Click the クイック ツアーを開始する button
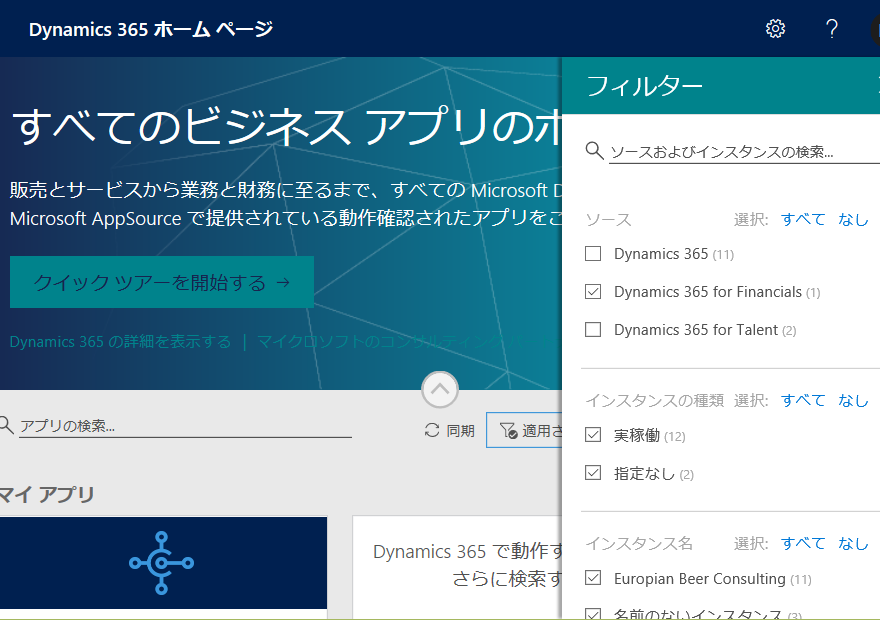880x620 pixels. coord(162,282)
